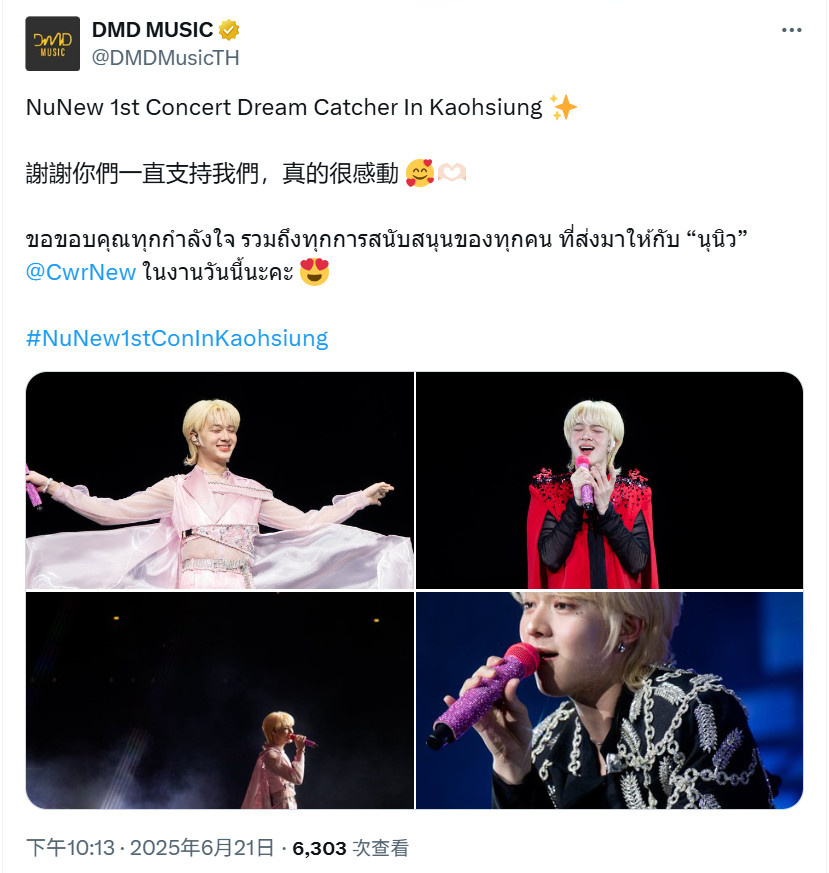Click the heart-eyes emoji
Viewport: 829px width, 873px height.
(315, 272)
